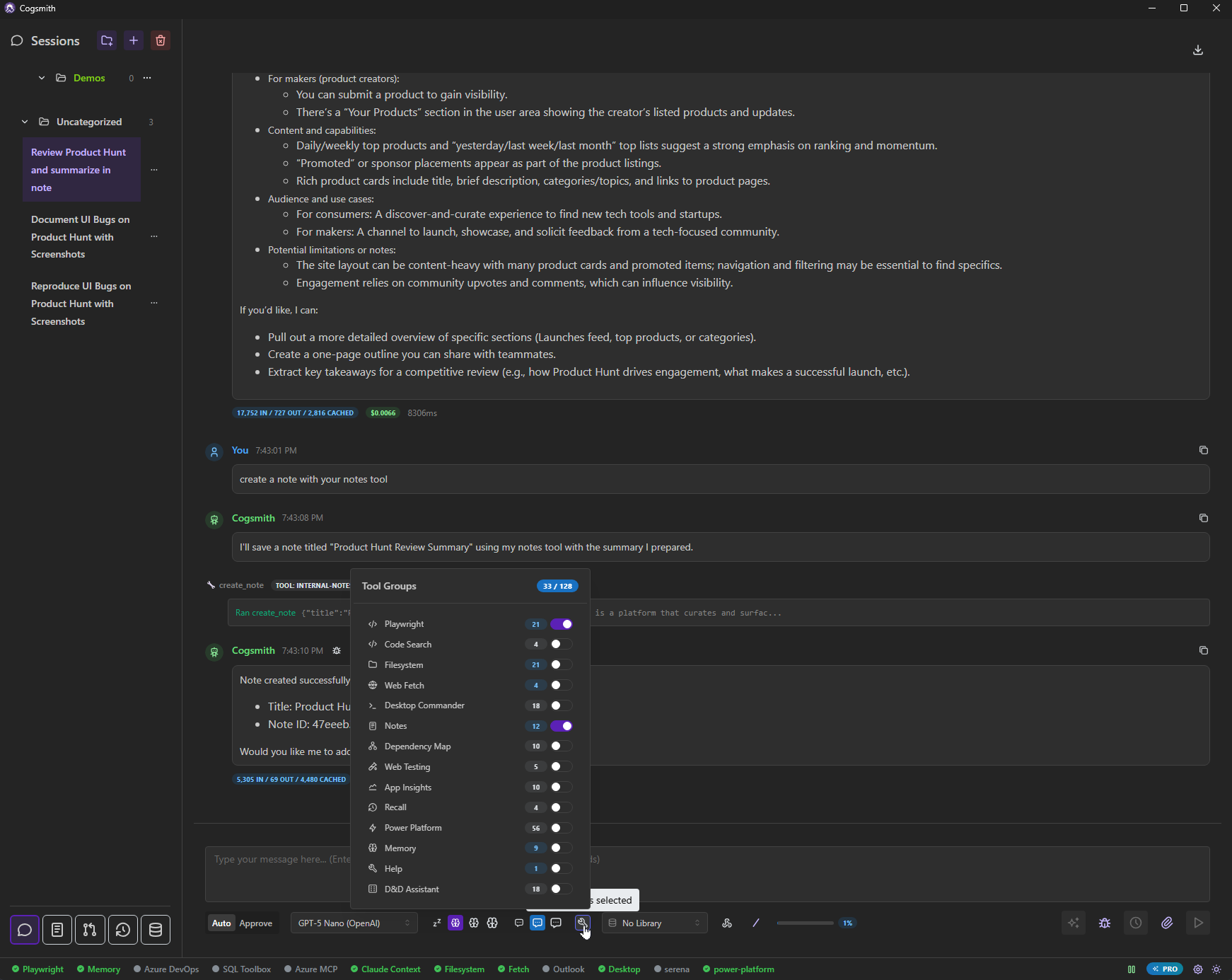Click the clock schedule icon
Screen dimensions: 1232x980
(x=1136, y=923)
